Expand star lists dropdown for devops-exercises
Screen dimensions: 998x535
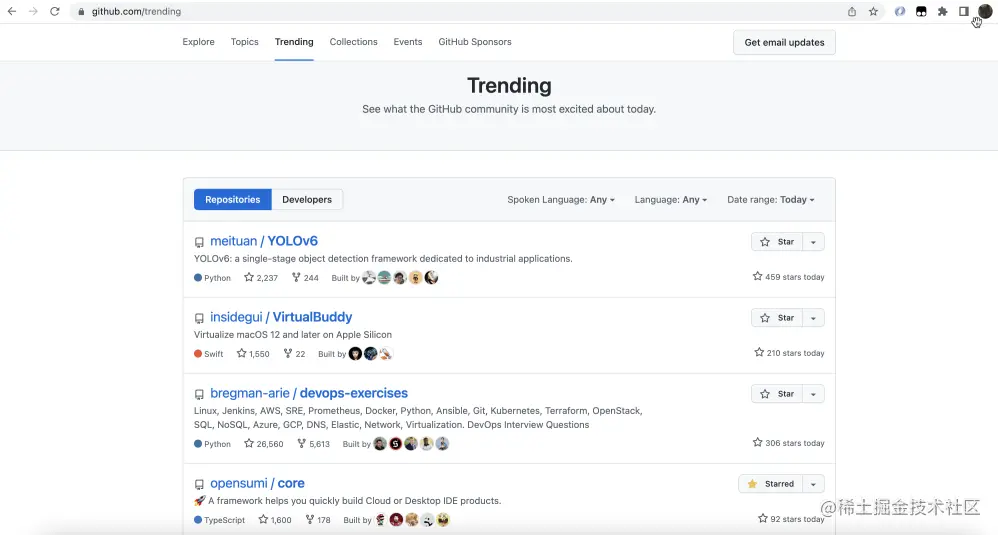pos(813,394)
